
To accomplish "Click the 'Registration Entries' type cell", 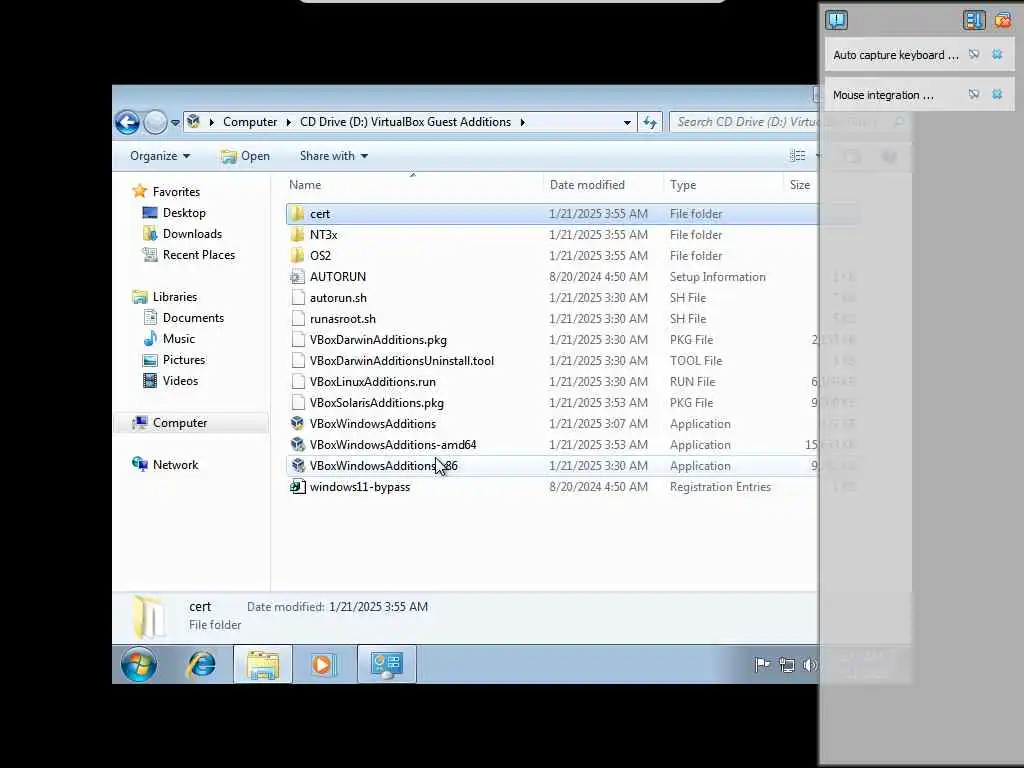I will pyautogui.click(x=720, y=487).
